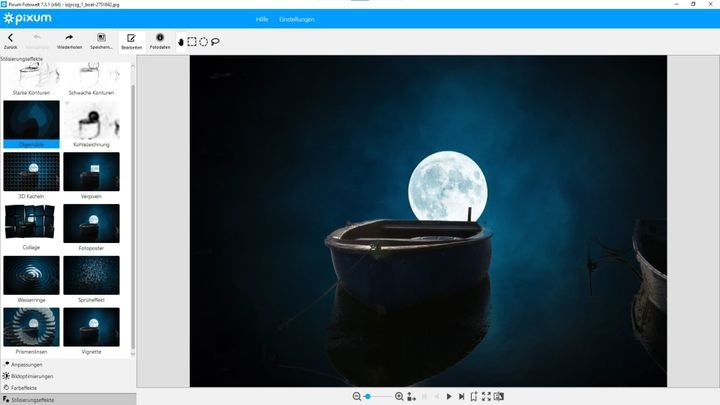Expand the Anpassungen section
The height and width of the screenshot is (405, 720).
[68, 365]
